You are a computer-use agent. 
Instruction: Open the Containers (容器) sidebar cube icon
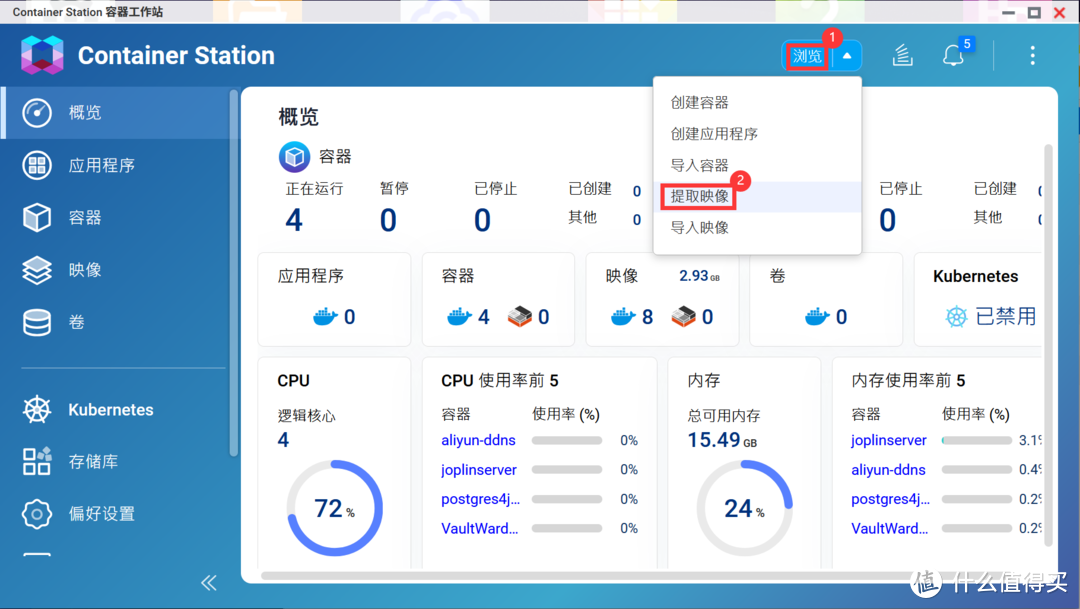37,218
